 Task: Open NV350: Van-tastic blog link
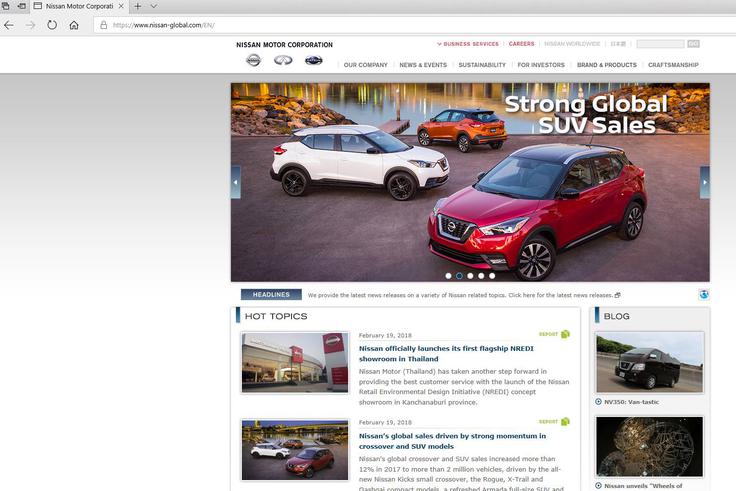click(x=631, y=402)
